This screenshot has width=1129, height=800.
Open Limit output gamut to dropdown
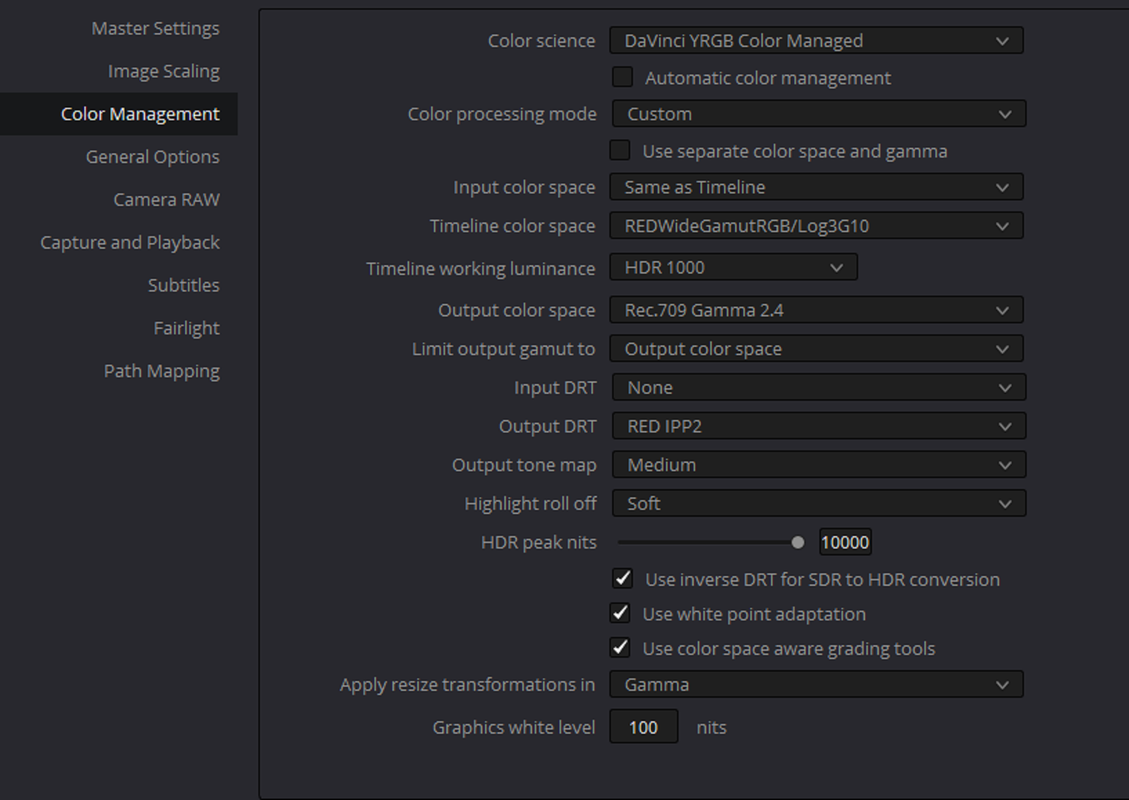816,349
